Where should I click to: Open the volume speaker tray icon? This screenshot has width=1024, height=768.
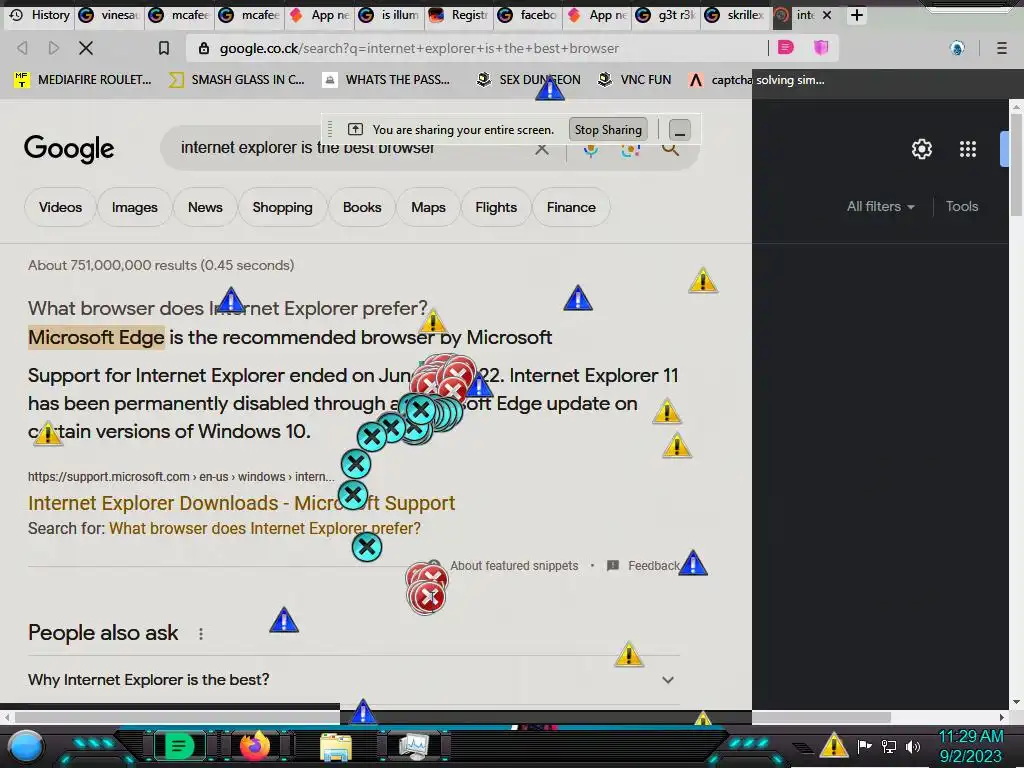(913, 746)
